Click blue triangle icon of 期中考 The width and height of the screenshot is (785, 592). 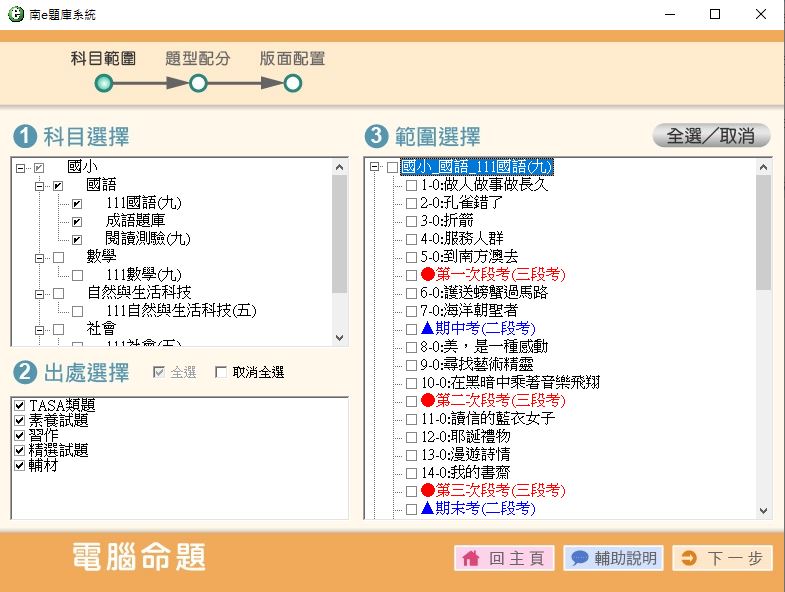[x=427, y=329]
